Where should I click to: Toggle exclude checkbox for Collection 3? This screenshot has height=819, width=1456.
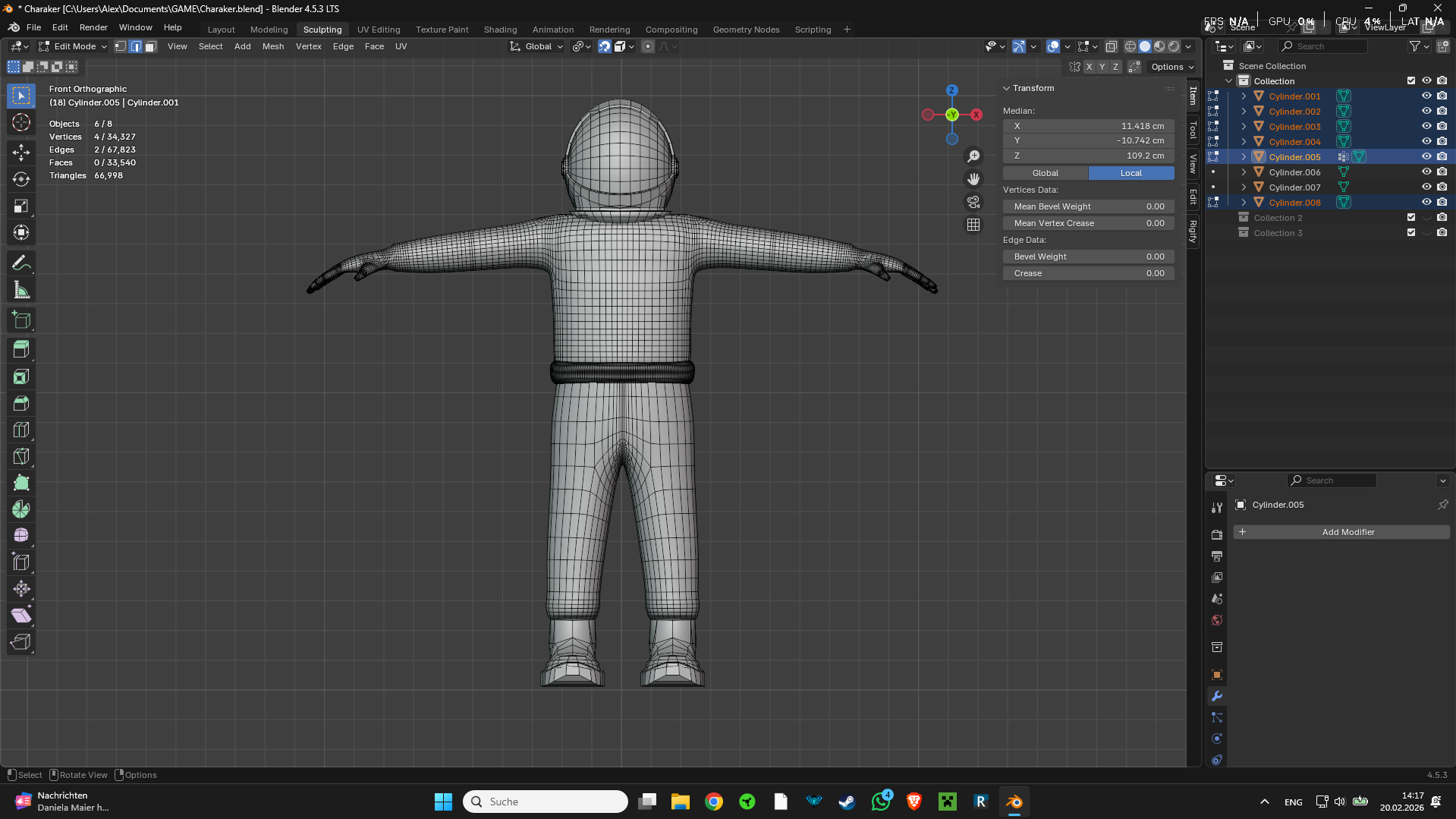(x=1411, y=232)
